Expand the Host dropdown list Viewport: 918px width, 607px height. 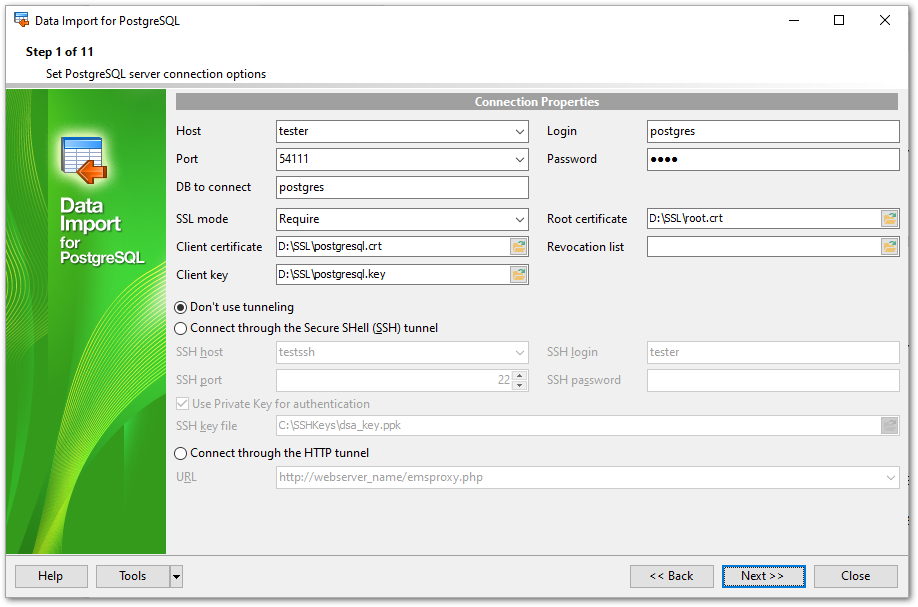pyautogui.click(x=520, y=131)
